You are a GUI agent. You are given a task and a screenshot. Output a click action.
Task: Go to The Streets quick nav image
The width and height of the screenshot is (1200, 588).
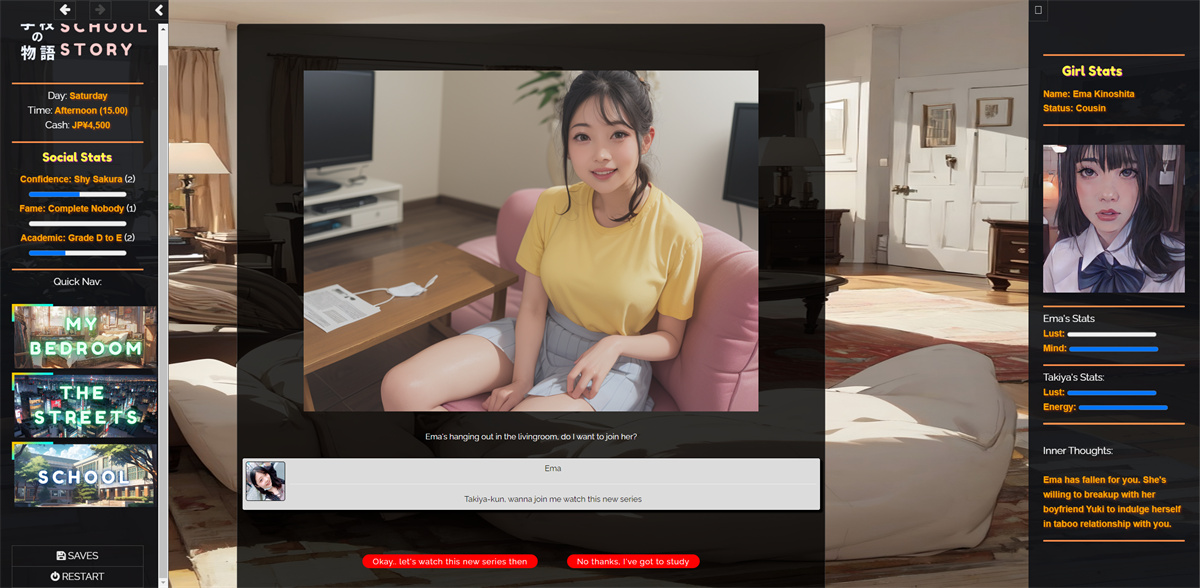click(84, 405)
